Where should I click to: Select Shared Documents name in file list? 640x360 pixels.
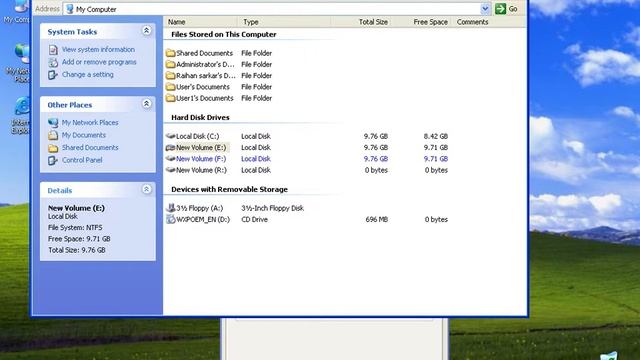point(204,53)
